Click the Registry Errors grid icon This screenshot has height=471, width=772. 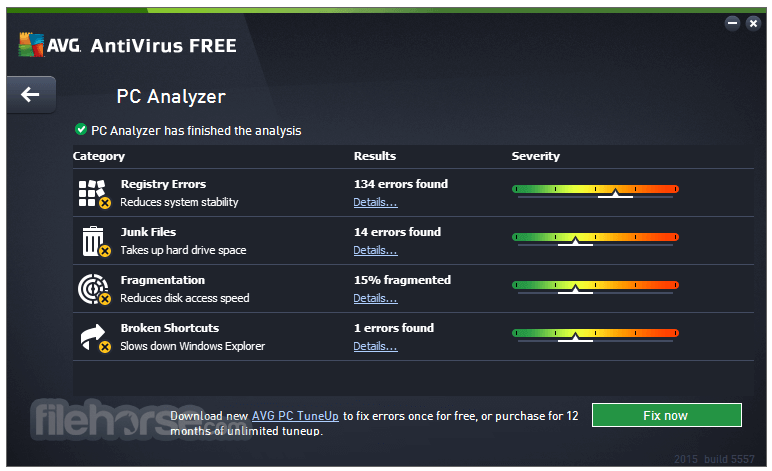[94, 193]
